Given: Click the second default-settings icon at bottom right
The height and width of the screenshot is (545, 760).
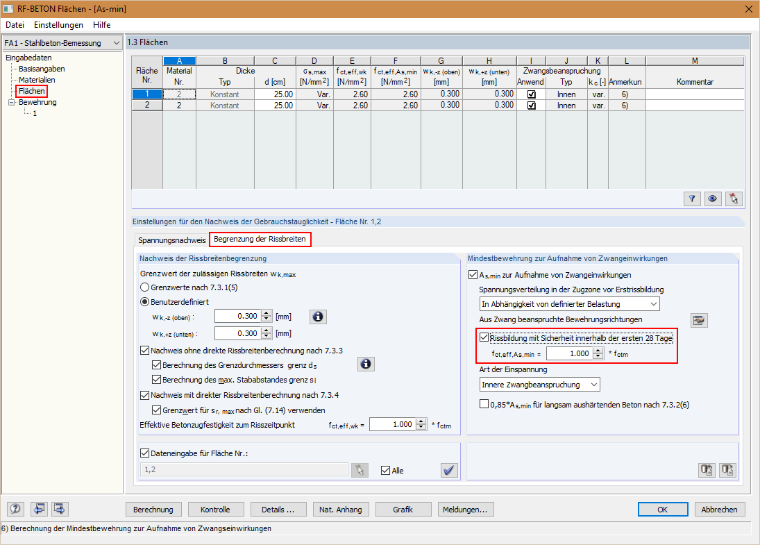Looking at the screenshot, I should point(728,470).
